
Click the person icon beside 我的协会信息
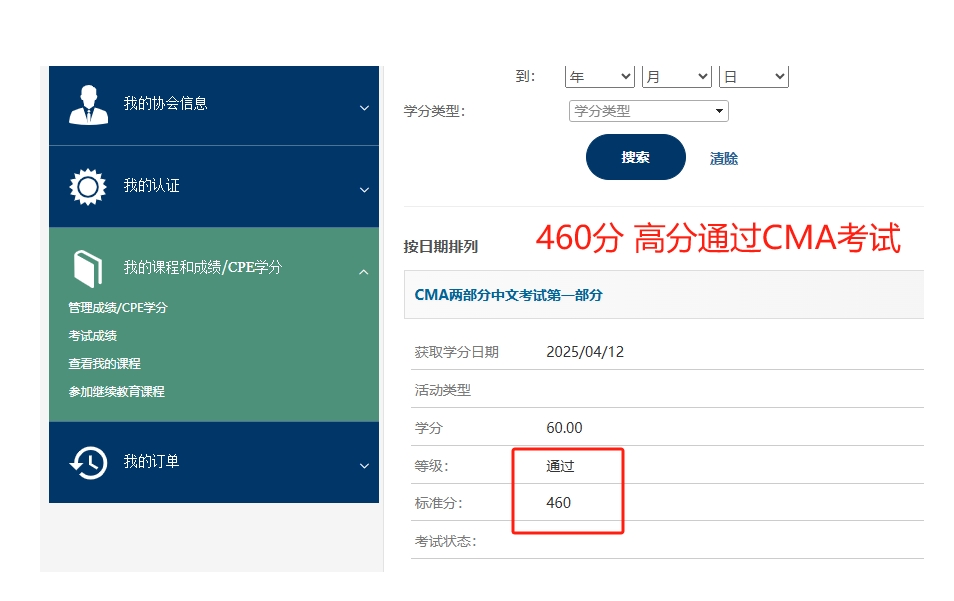(x=88, y=105)
